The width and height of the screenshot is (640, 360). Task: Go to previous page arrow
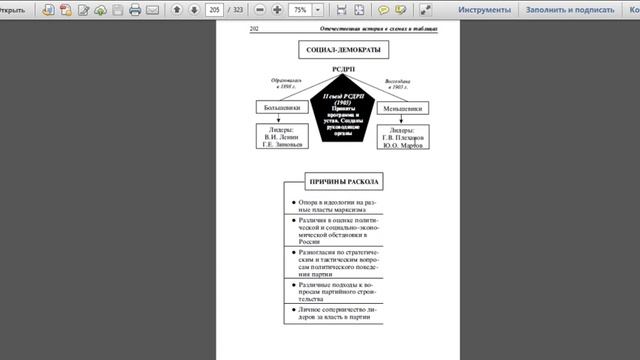[177, 10]
